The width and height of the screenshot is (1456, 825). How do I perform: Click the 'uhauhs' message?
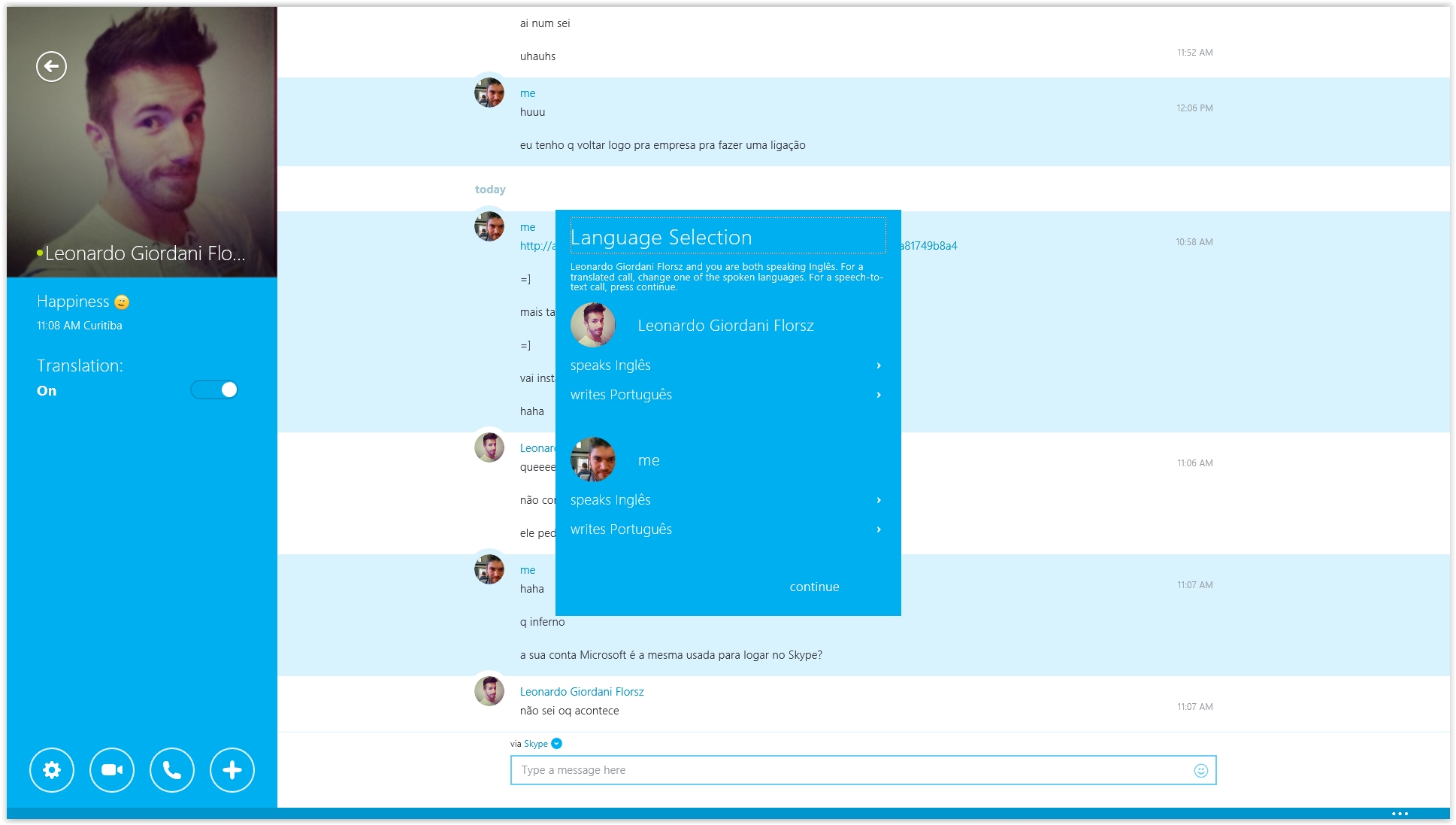[537, 56]
